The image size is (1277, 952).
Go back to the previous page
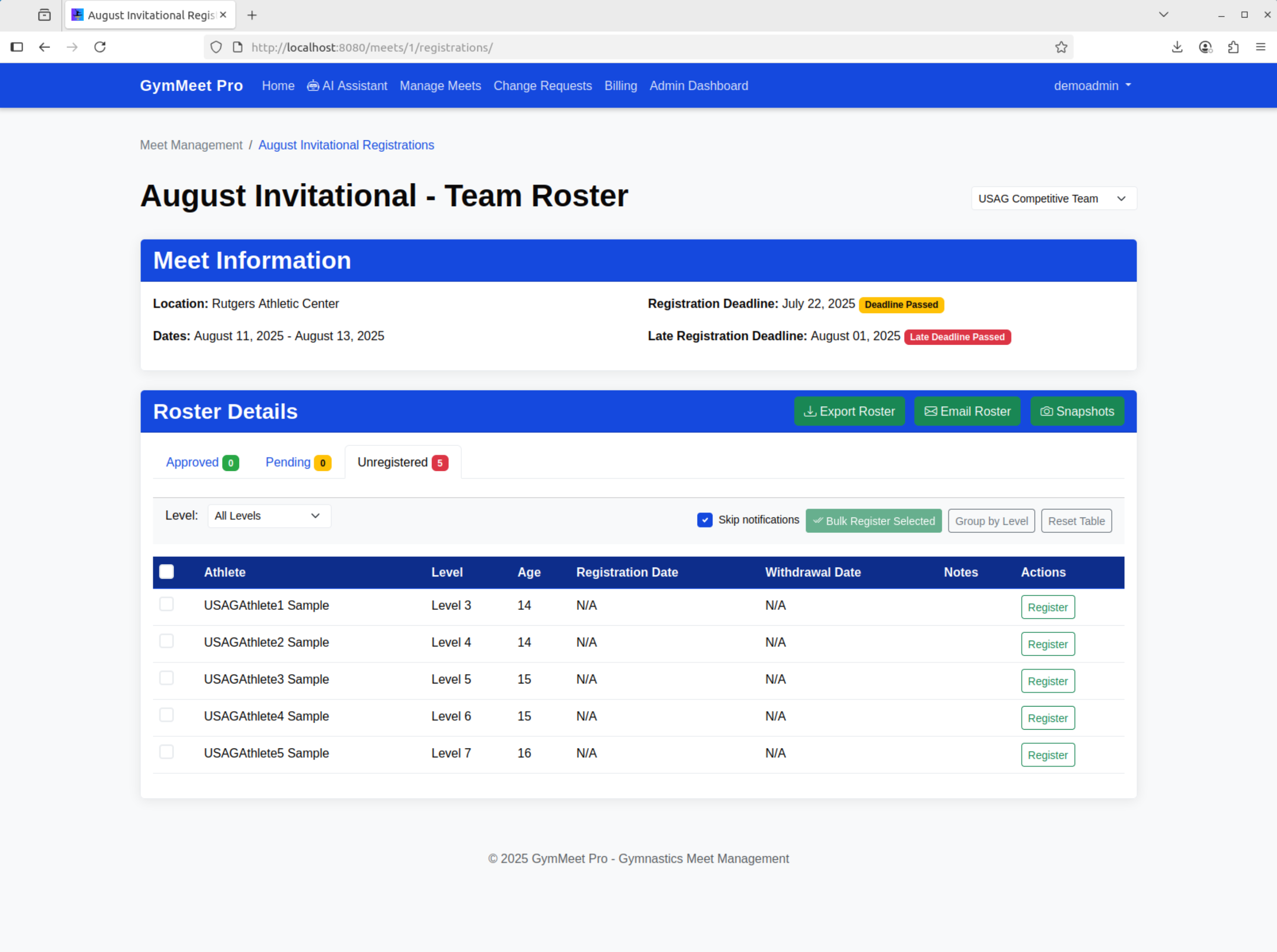(x=44, y=47)
